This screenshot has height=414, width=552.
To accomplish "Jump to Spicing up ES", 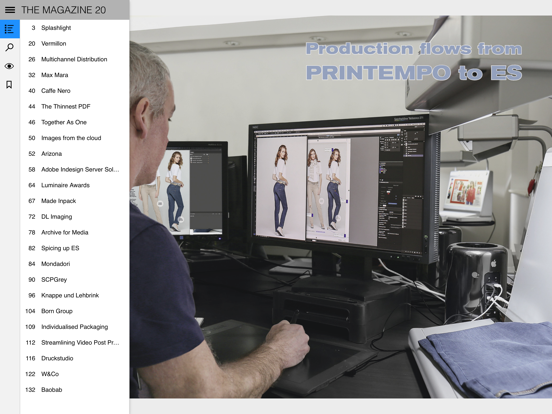I will 75,248.
